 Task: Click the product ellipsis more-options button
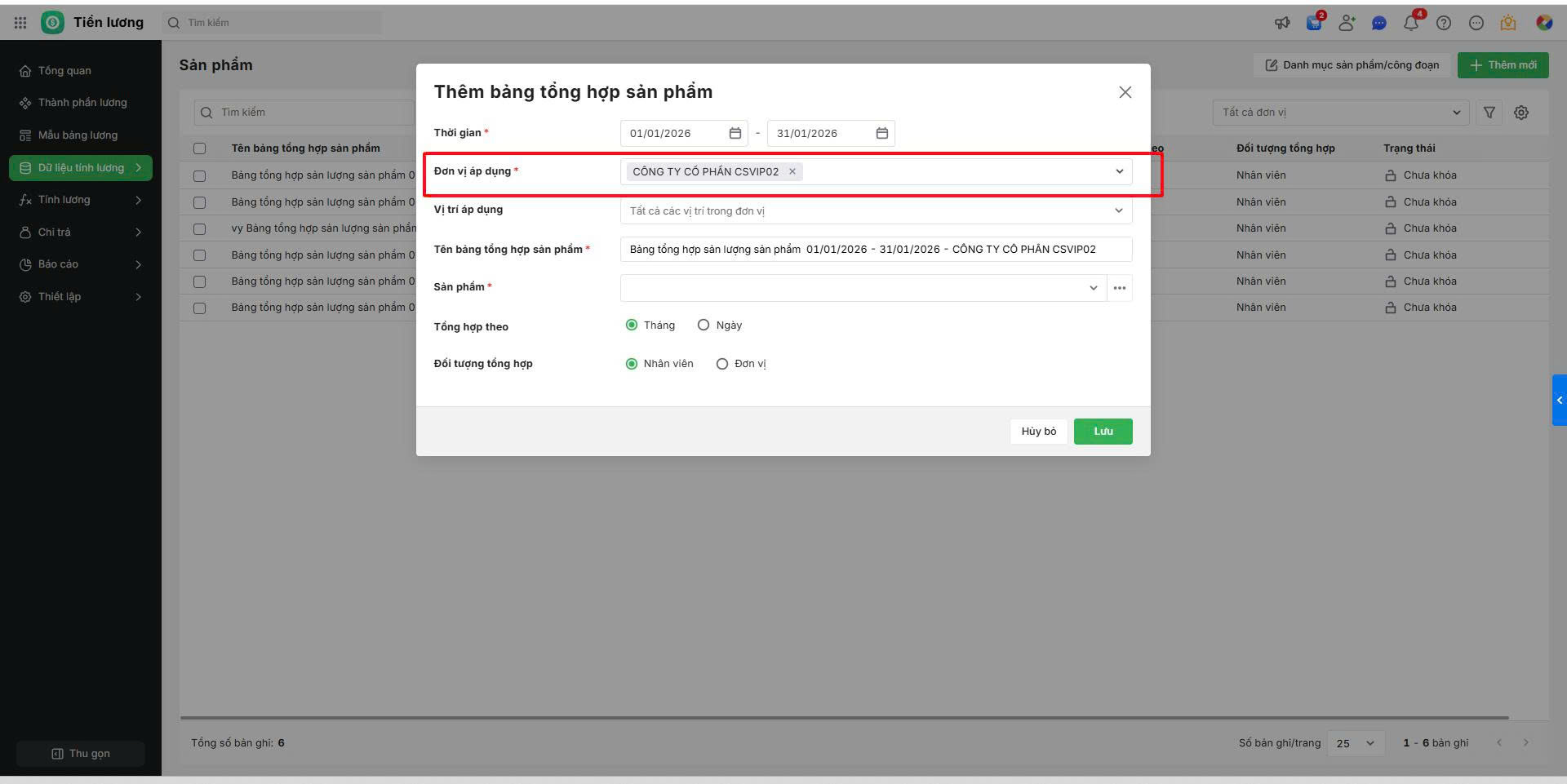point(1120,288)
